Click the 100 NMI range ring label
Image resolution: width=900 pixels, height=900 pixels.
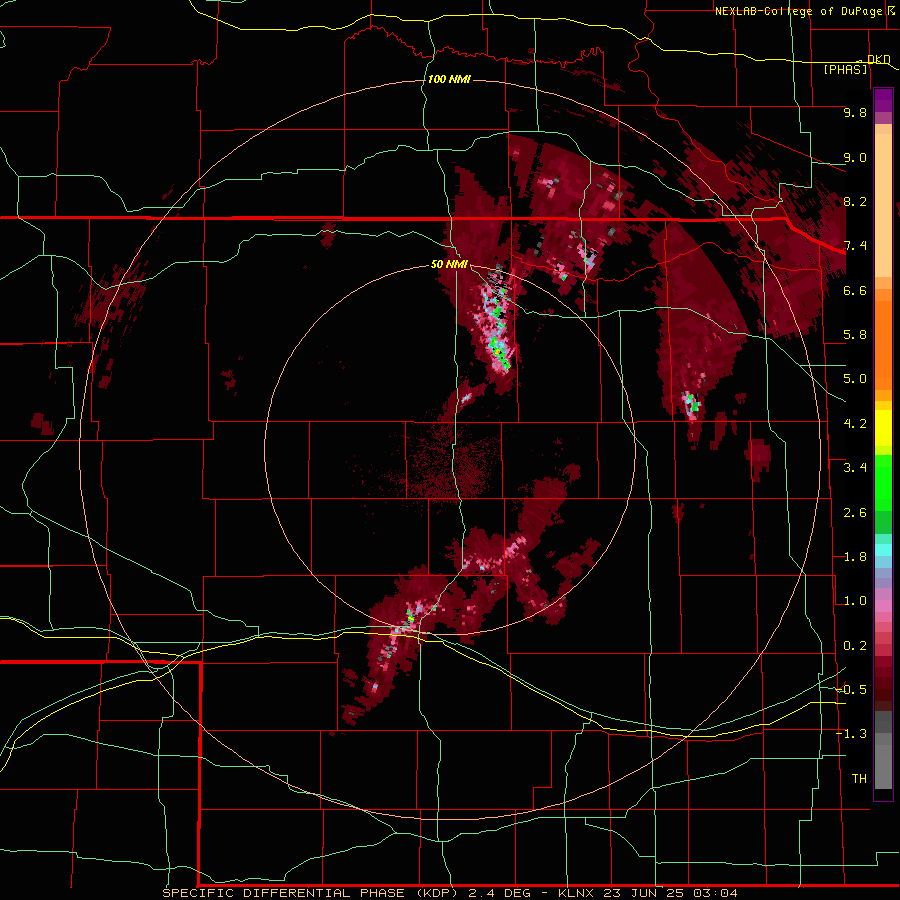pyautogui.click(x=449, y=79)
